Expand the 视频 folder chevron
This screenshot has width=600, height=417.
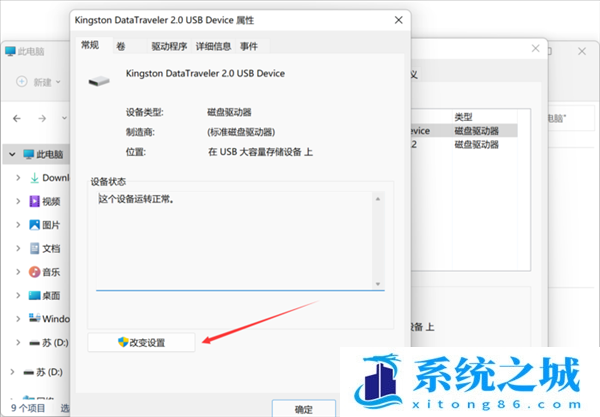18,201
